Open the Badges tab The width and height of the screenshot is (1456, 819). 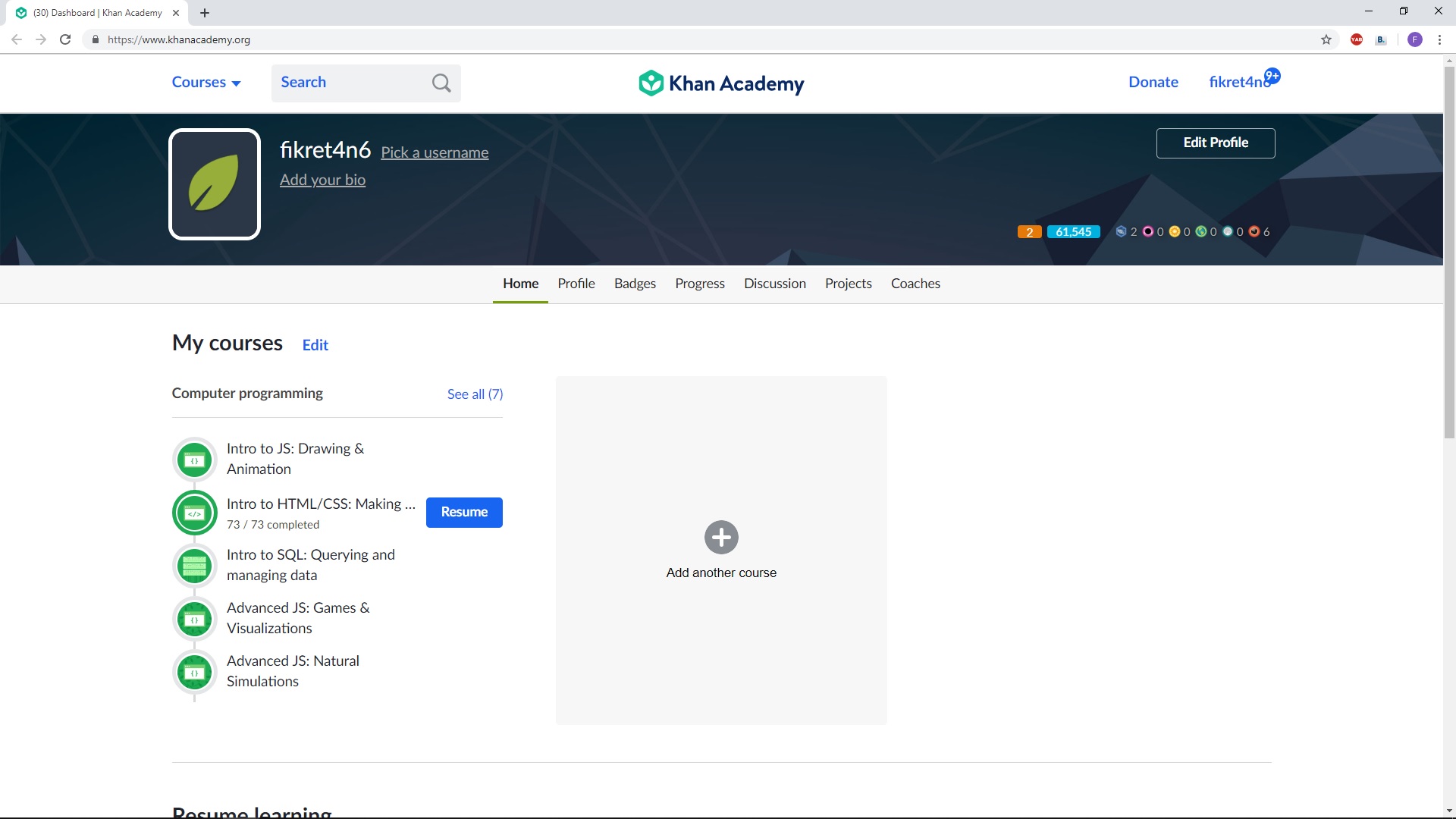click(x=635, y=284)
